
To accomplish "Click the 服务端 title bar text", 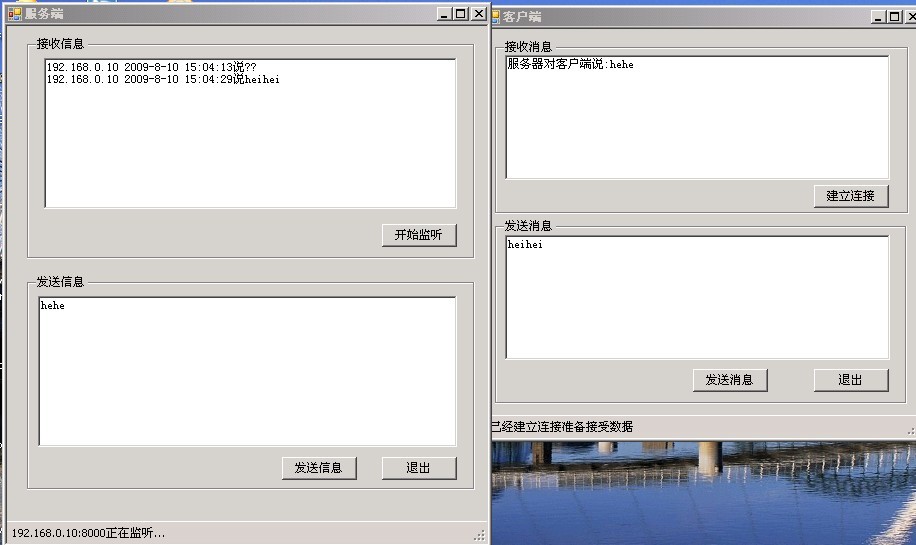I will point(44,13).
